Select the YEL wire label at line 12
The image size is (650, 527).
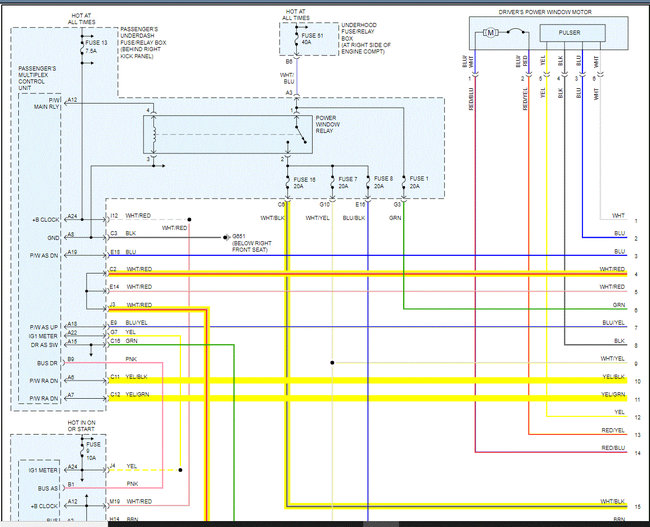coord(619,412)
